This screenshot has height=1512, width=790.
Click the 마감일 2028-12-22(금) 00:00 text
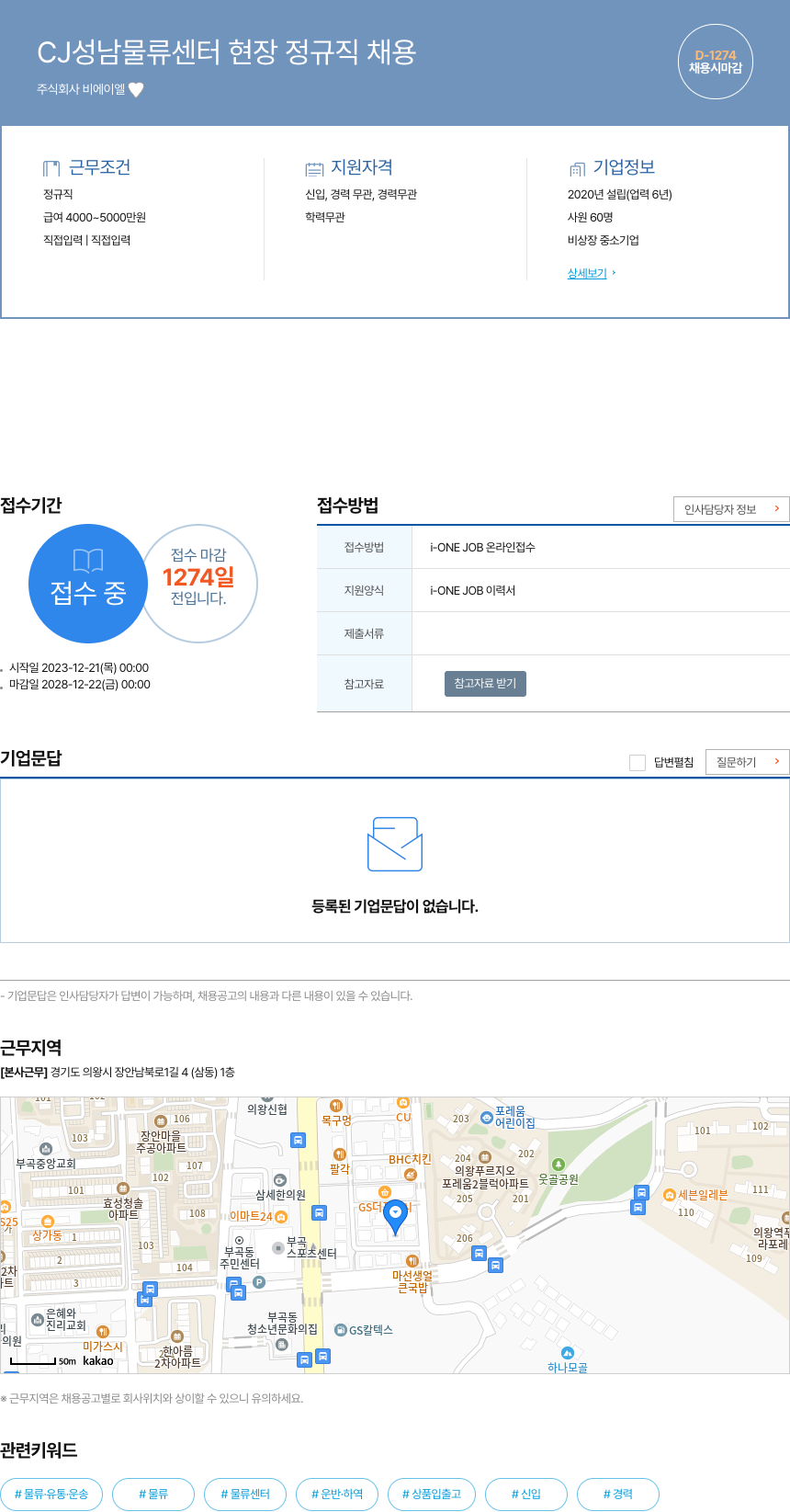pos(80,685)
